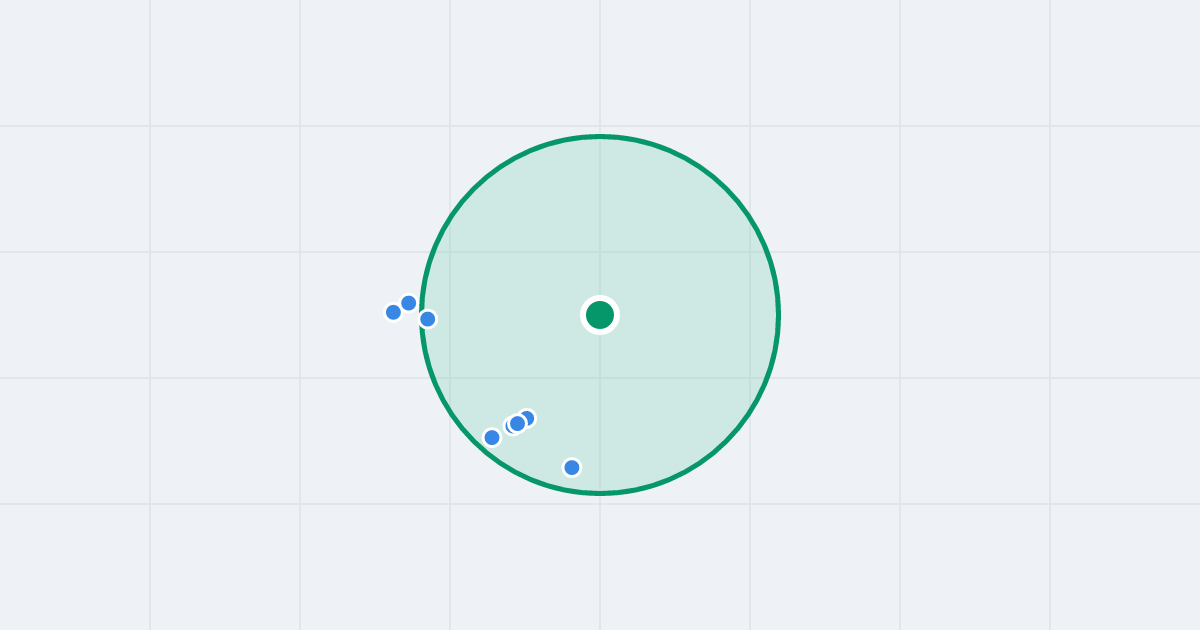Select the topmost blue dot left of circle

point(409,303)
